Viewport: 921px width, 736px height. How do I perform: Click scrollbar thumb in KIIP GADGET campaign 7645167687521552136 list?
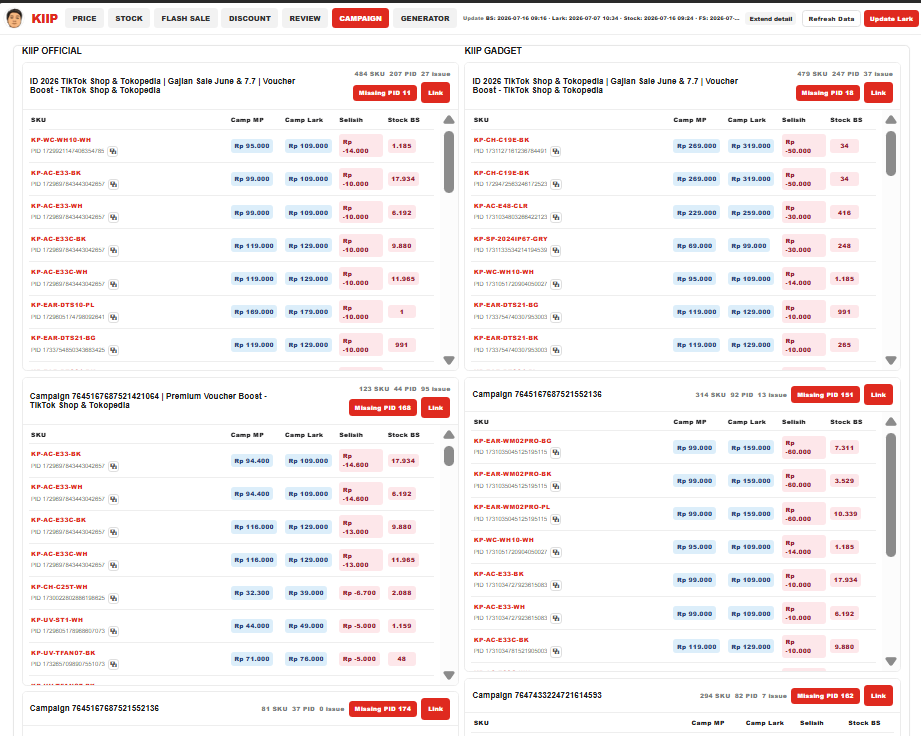point(891,495)
